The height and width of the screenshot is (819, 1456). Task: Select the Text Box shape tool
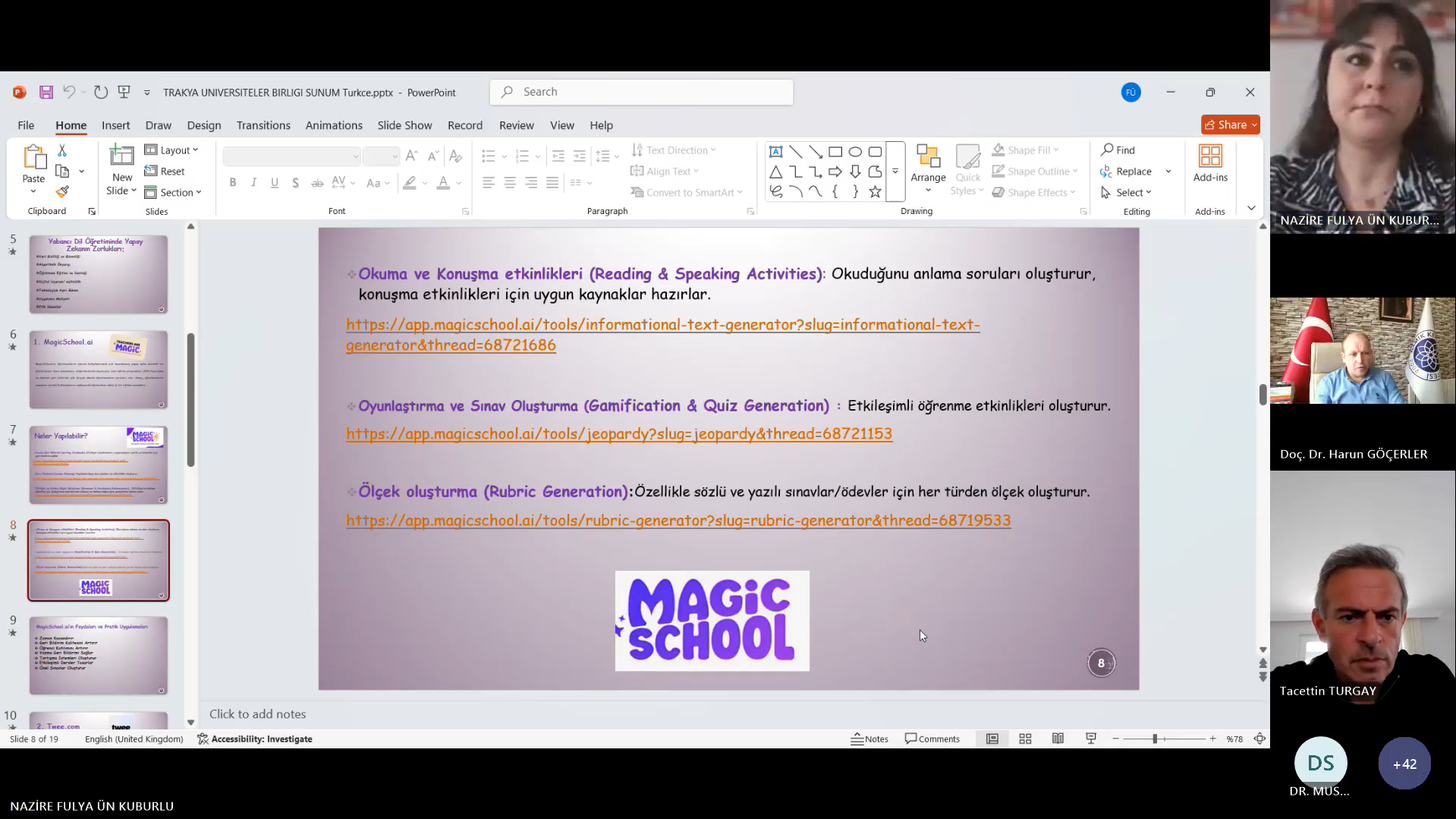tap(775, 151)
